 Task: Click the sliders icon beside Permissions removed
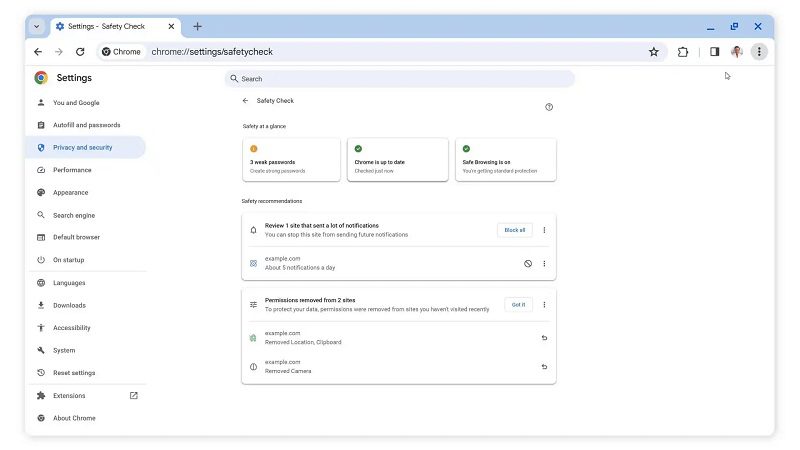253,305
